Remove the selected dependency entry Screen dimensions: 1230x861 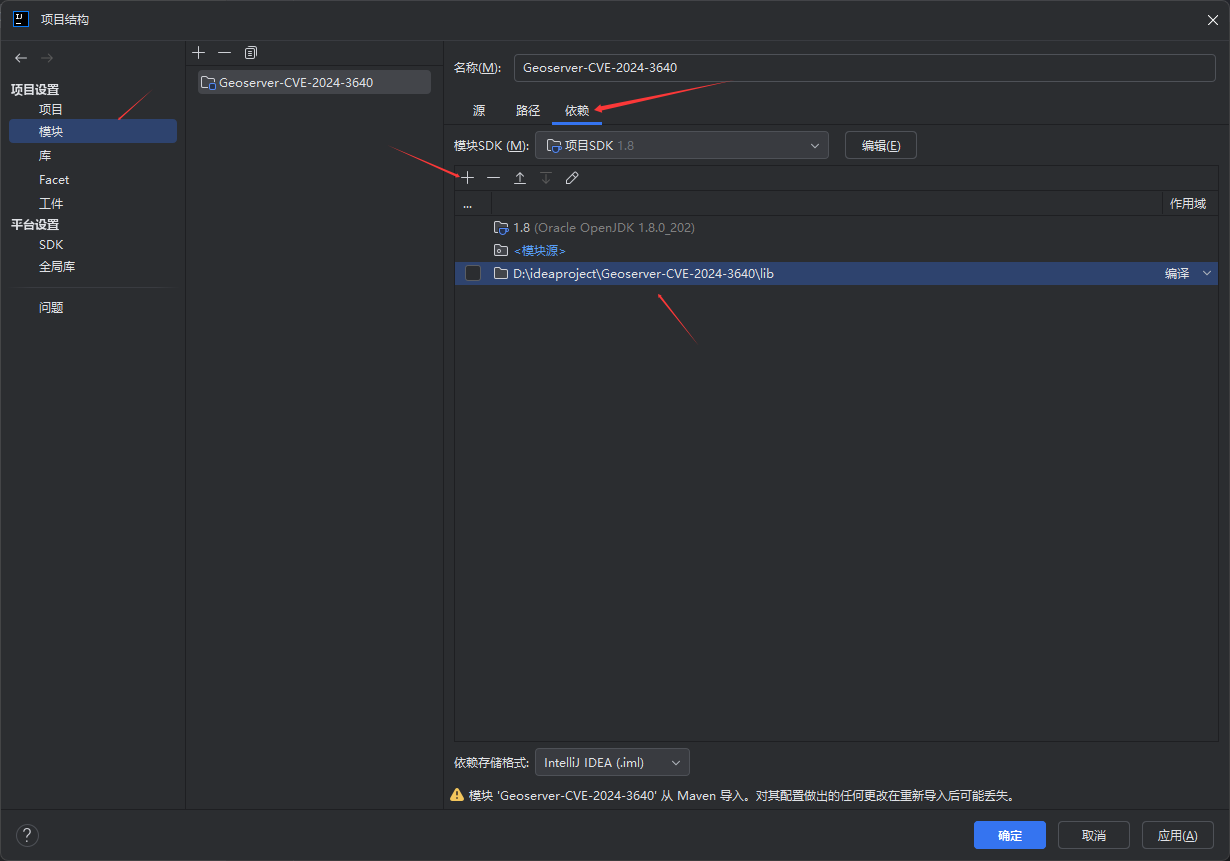point(493,178)
